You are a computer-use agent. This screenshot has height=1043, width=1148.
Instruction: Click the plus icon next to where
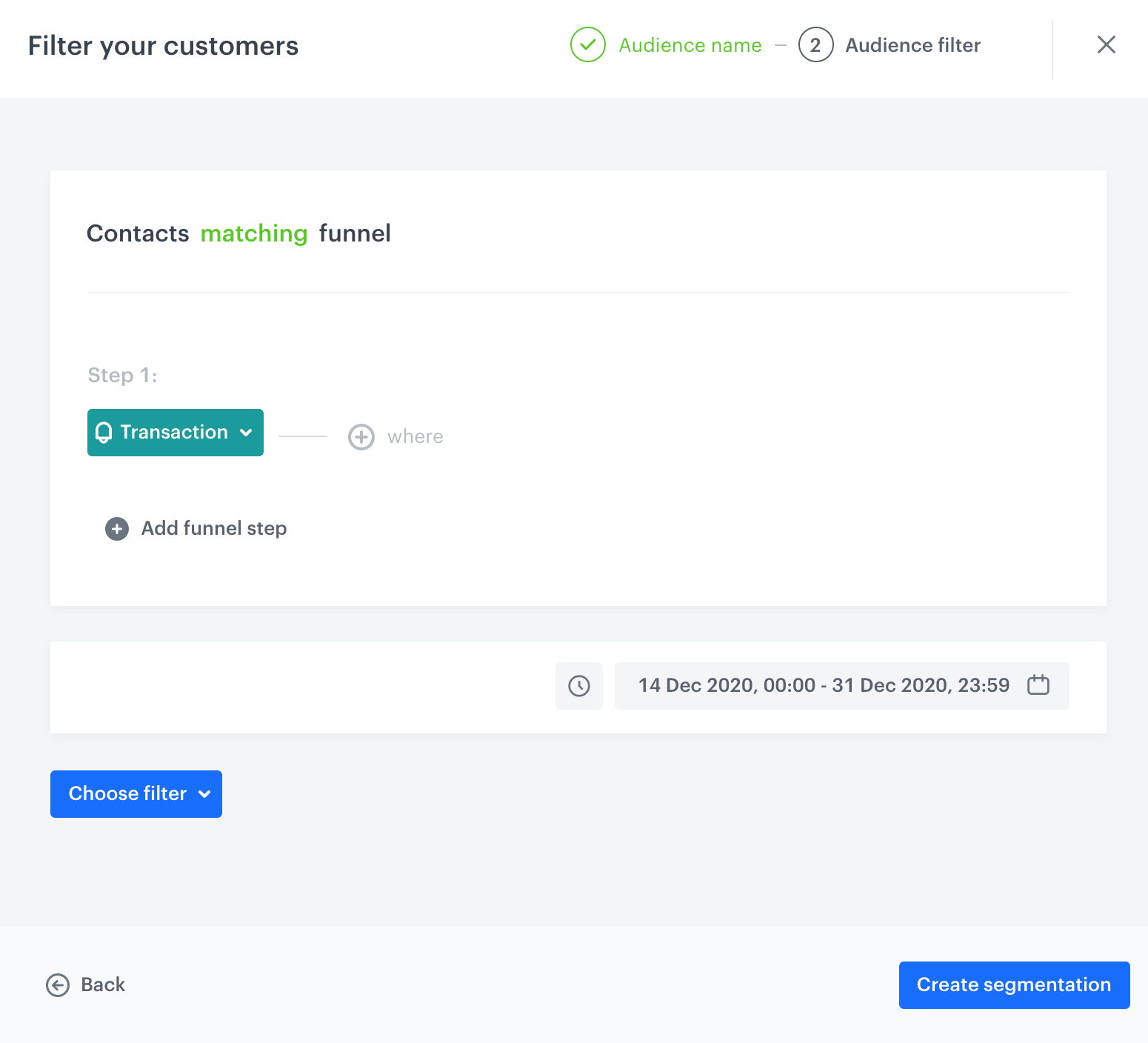tap(361, 437)
